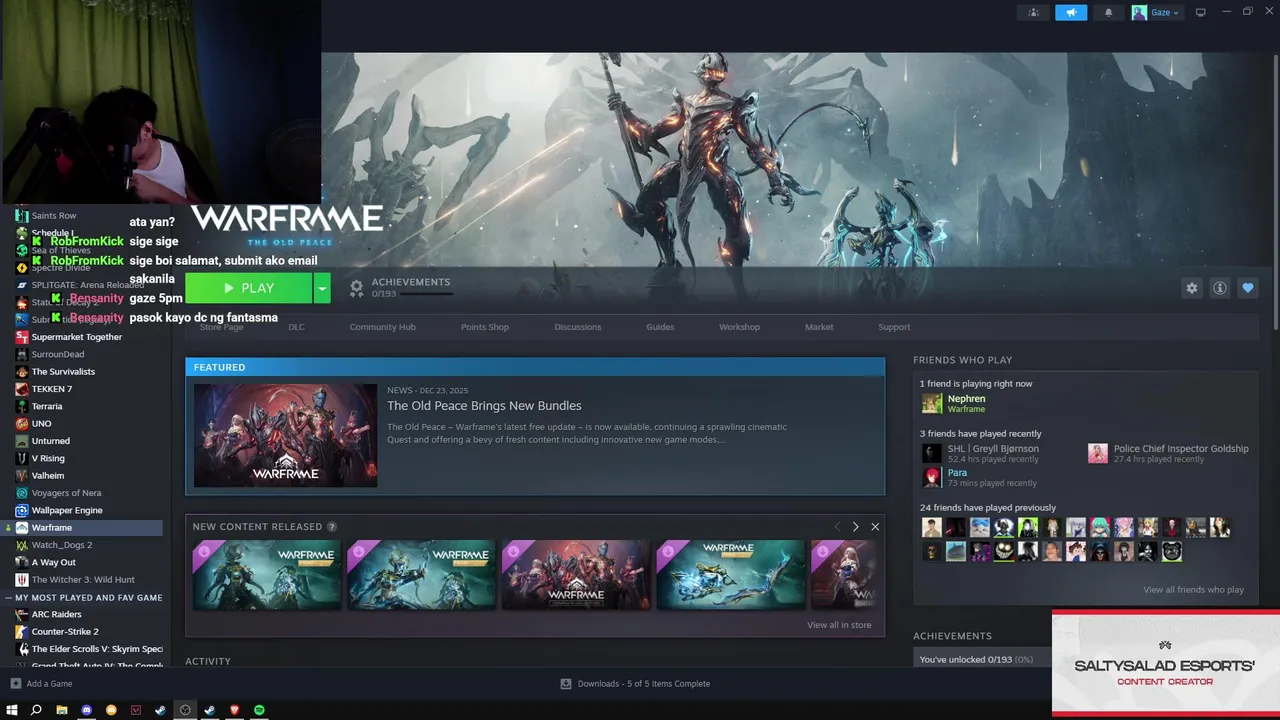Image resolution: width=1280 pixels, height=720 pixels.
Task: Select A Way Out in the library list
Action: coord(54,563)
